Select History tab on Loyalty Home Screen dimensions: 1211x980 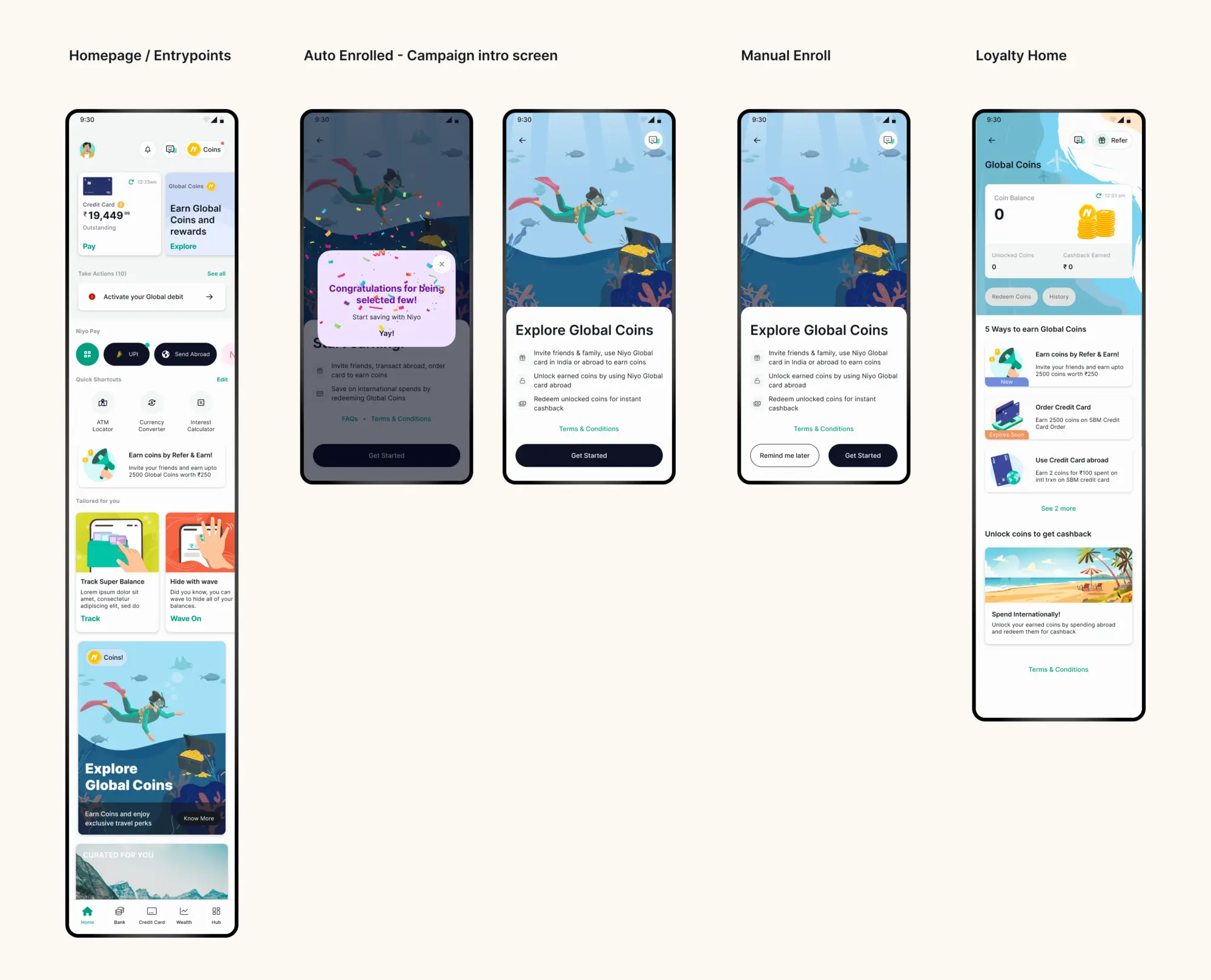pos(1058,296)
